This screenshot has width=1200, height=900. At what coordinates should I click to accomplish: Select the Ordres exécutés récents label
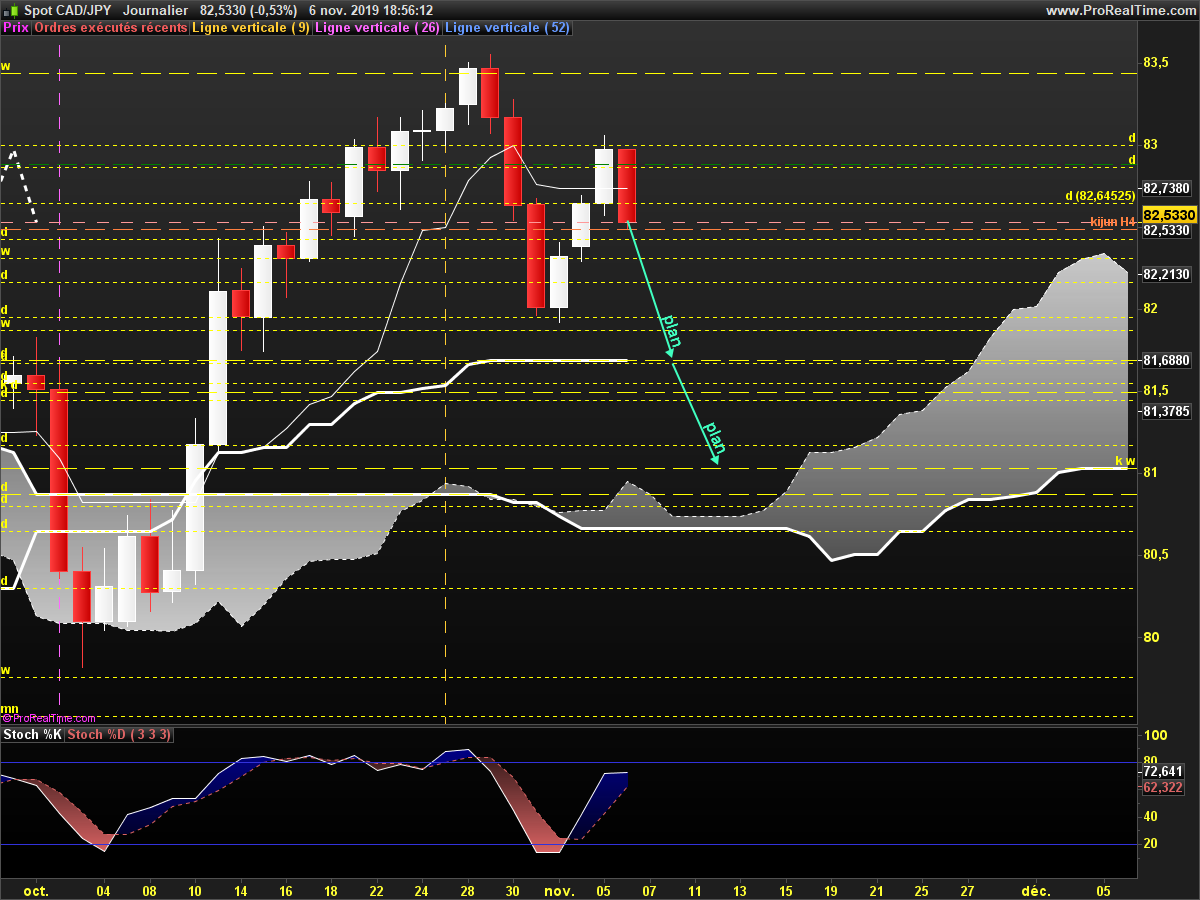(x=110, y=28)
